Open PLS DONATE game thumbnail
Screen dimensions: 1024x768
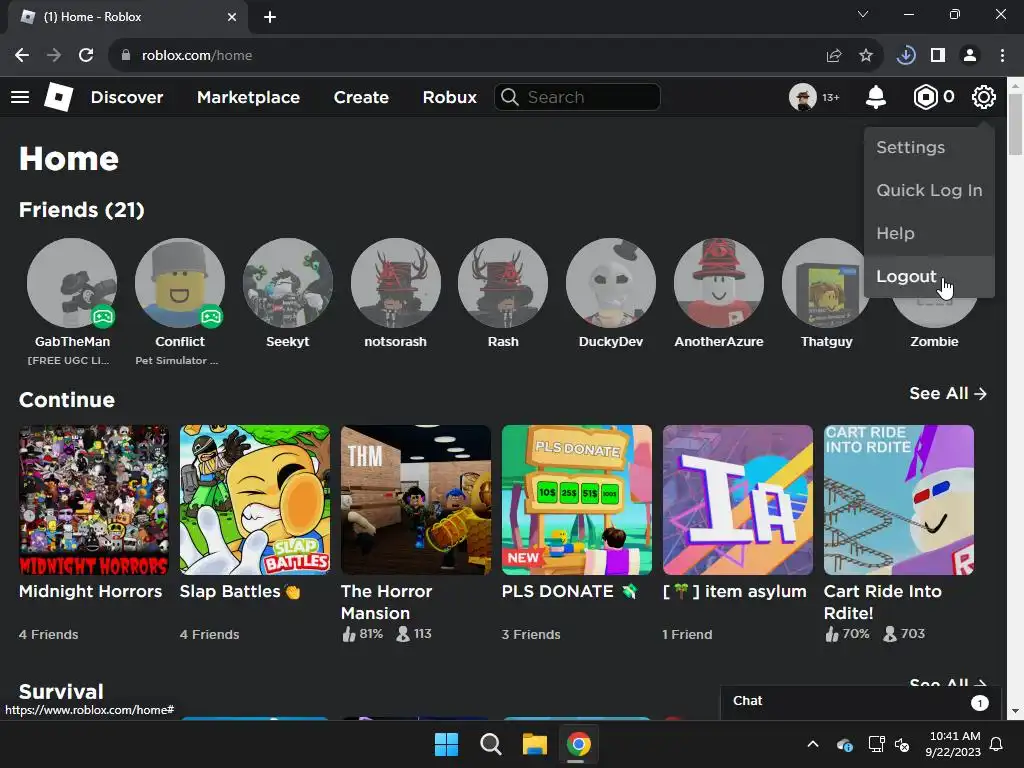pyautogui.click(x=577, y=500)
